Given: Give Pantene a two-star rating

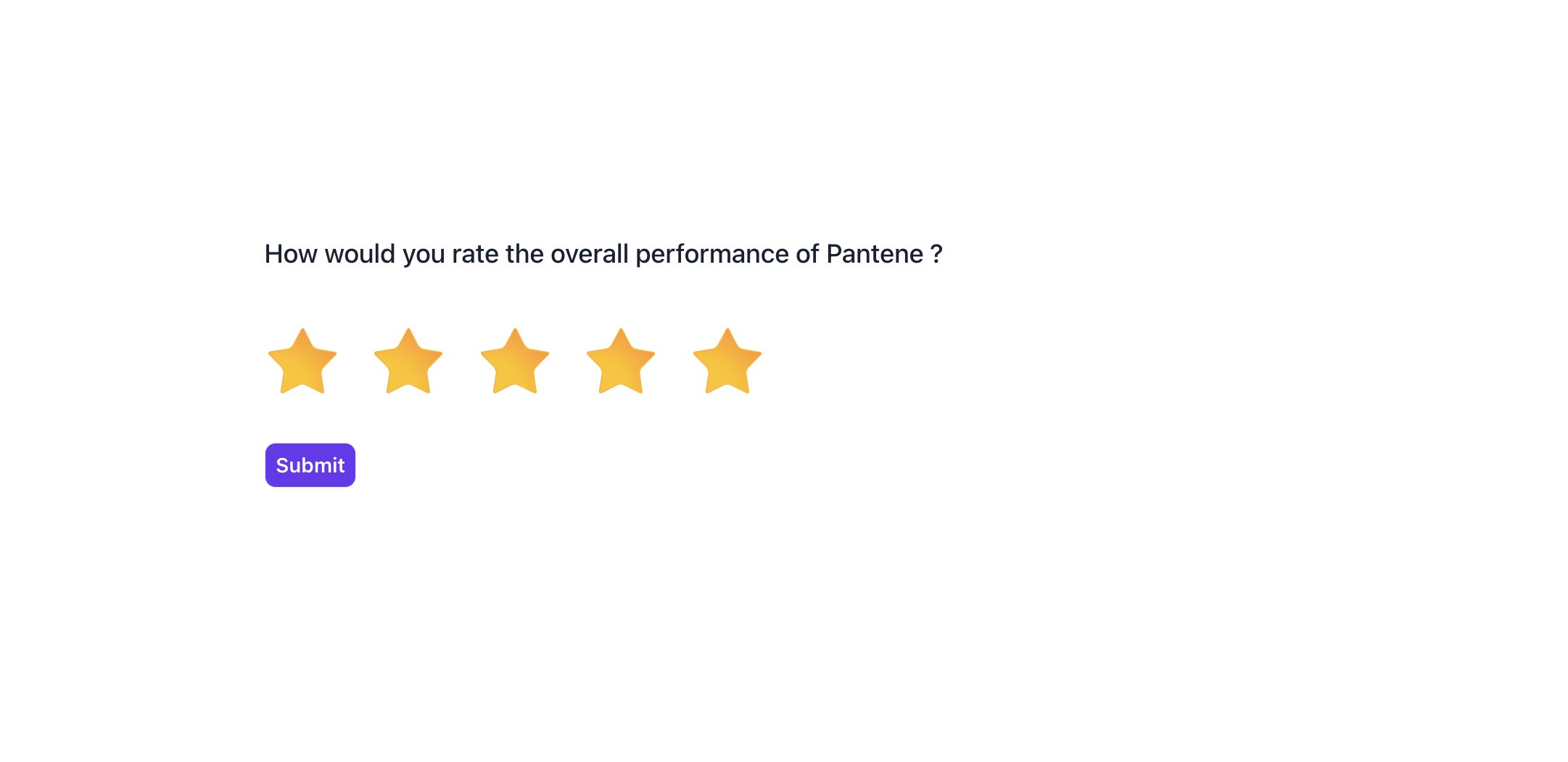Looking at the screenshot, I should coord(408,362).
